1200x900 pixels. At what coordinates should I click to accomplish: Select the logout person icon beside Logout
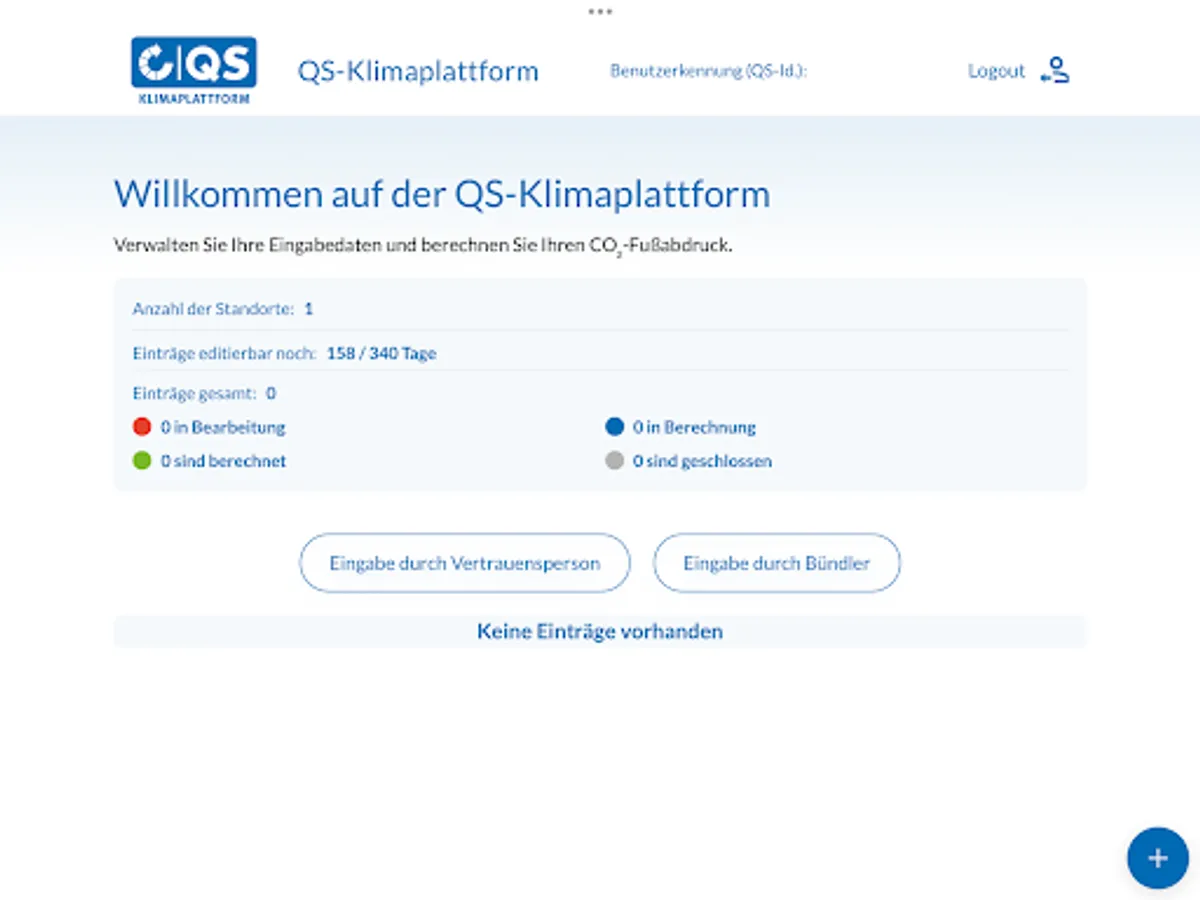coord(1056,70)
